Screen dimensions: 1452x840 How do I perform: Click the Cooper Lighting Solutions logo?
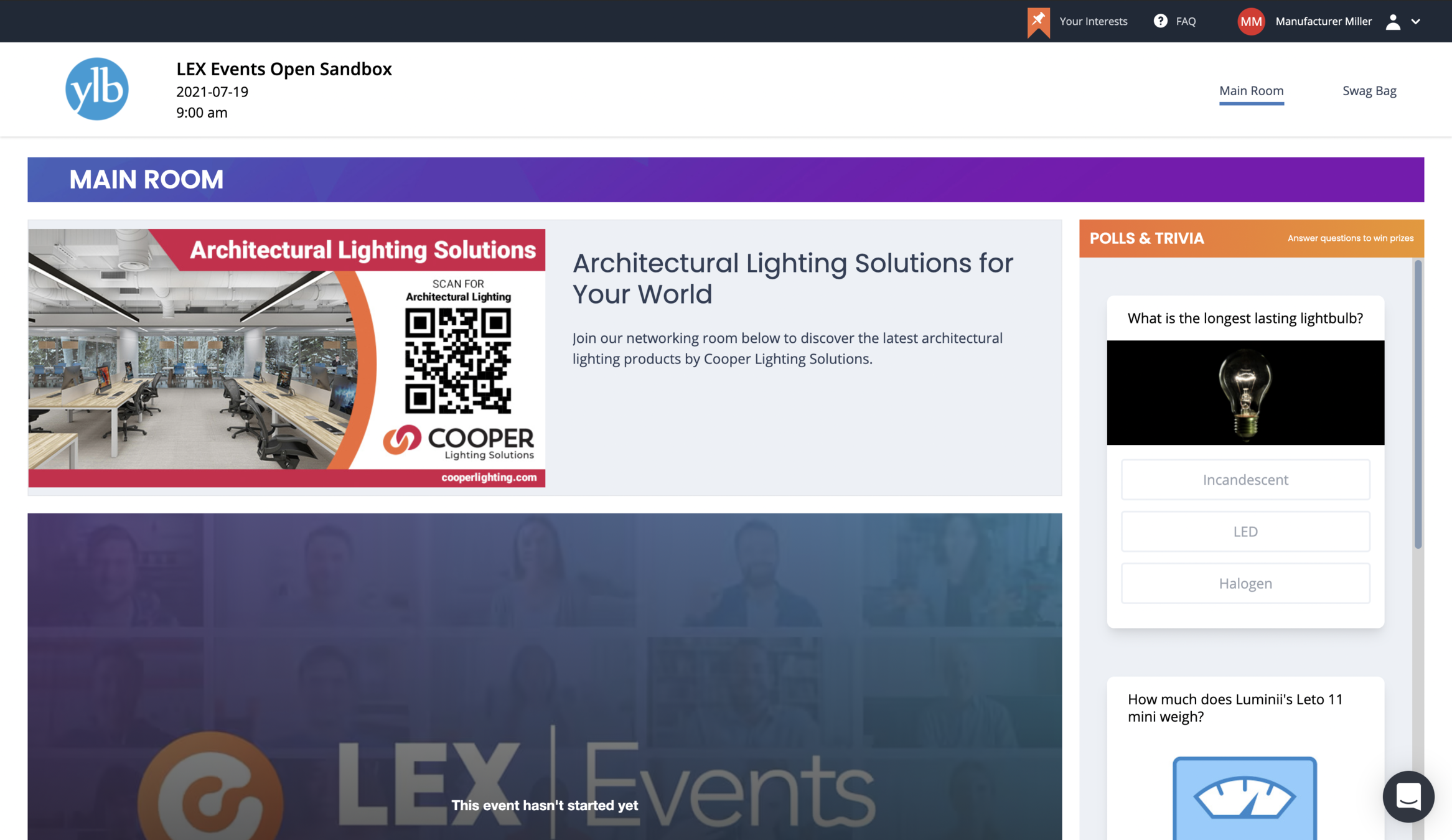click(x=459, y=441)
